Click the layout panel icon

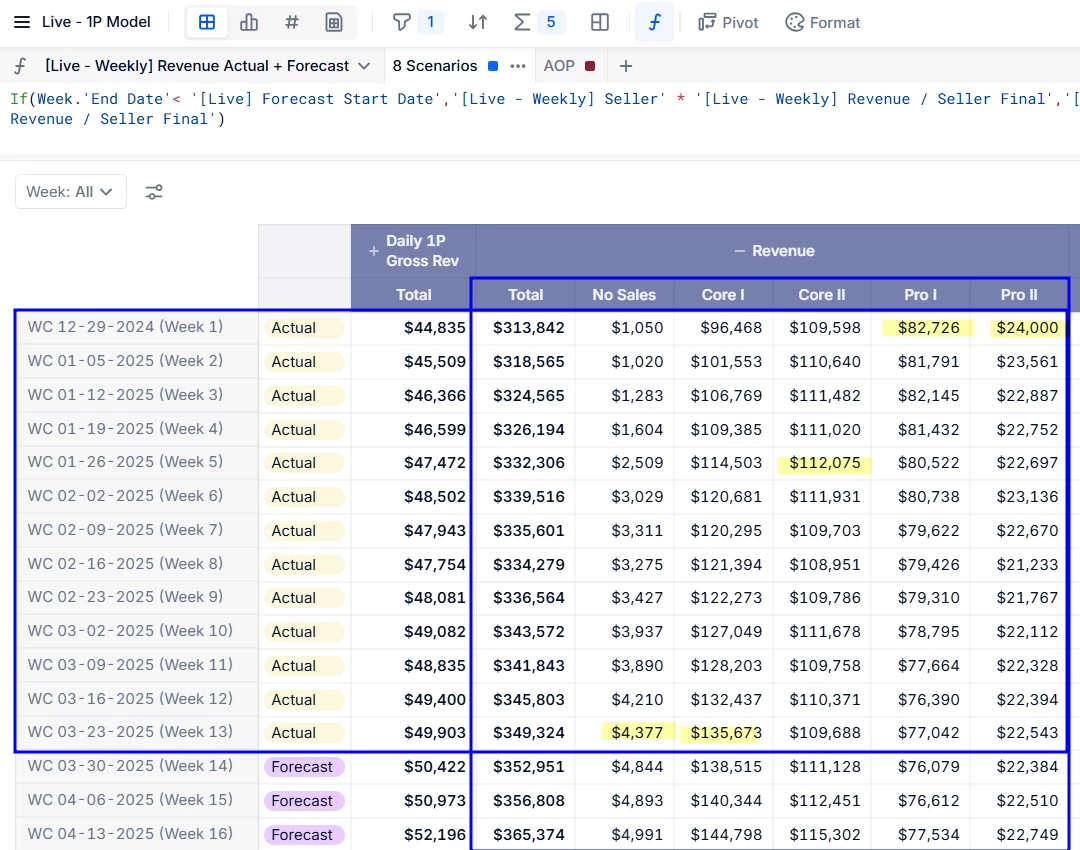click(x=600, y=22)
